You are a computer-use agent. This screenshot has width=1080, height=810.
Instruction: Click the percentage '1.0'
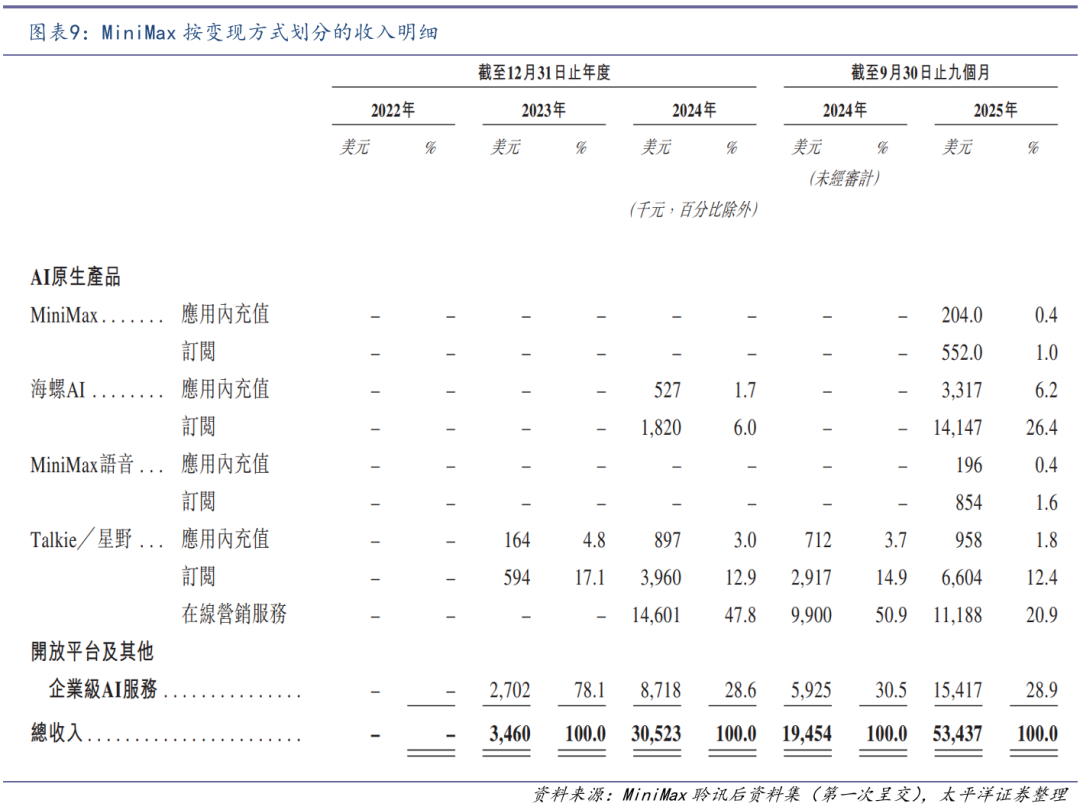point(1046,353)
